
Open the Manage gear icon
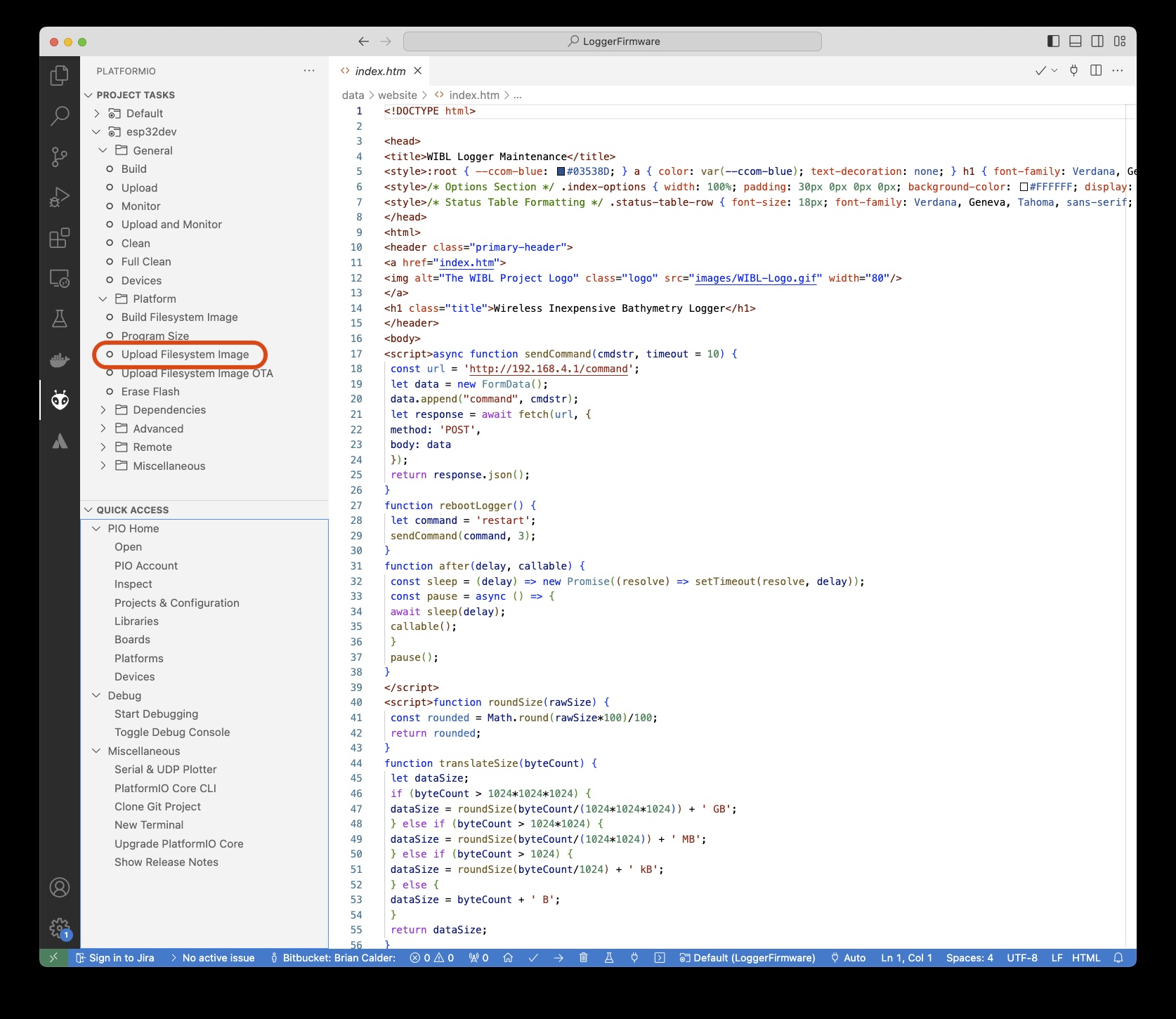[x=60, y=928]
